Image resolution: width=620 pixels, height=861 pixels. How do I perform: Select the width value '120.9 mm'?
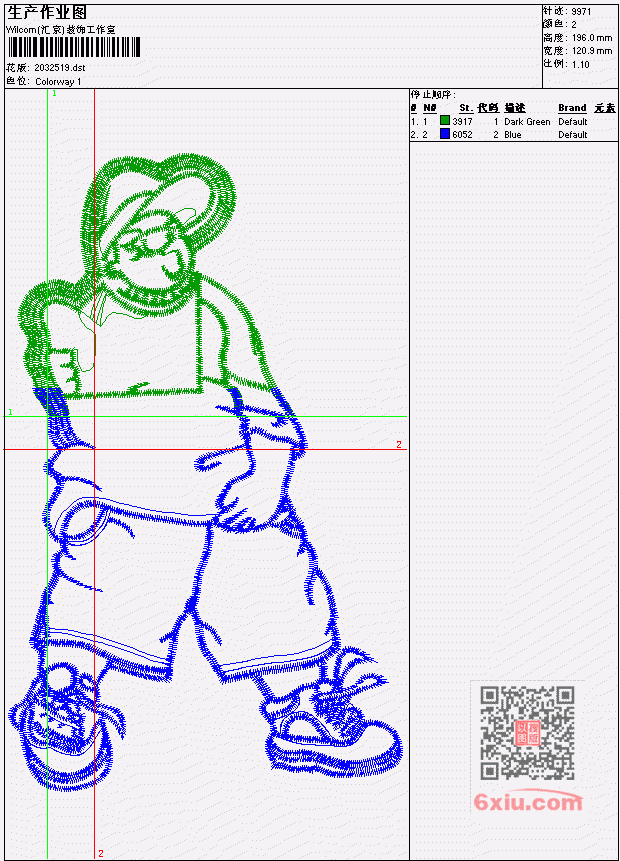tap(592, 51)
